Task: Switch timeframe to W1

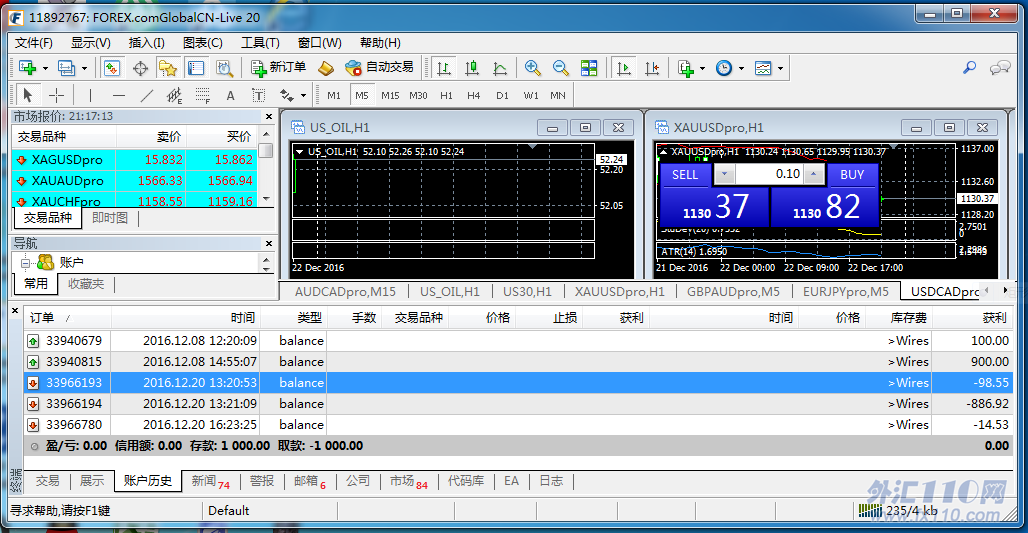Action: (531, 95)
